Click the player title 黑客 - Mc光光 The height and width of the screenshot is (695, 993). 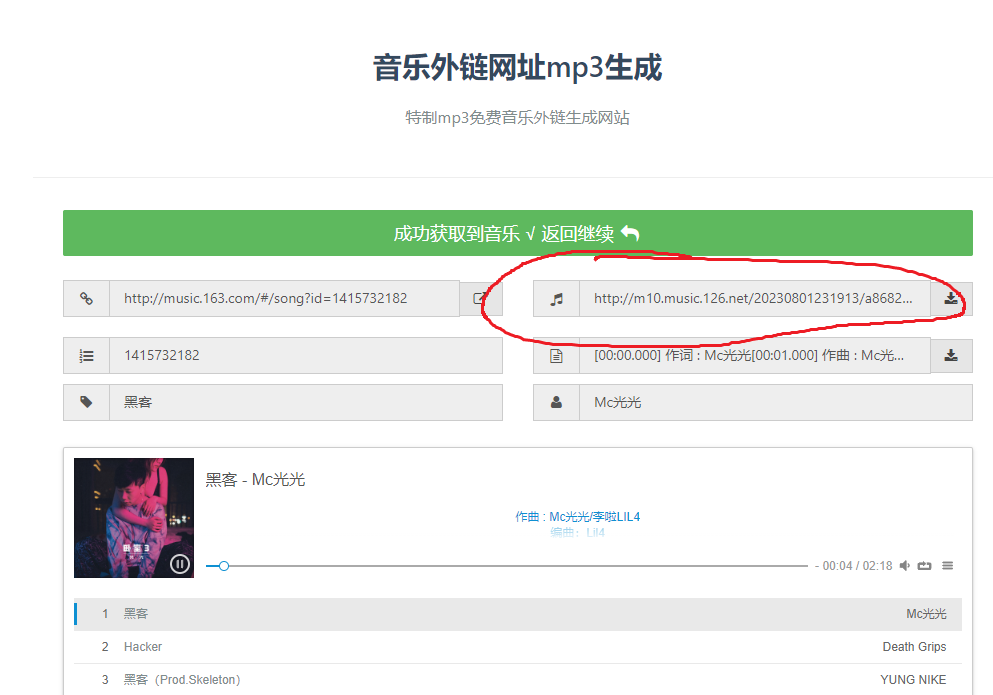click(x=255, y=480)
